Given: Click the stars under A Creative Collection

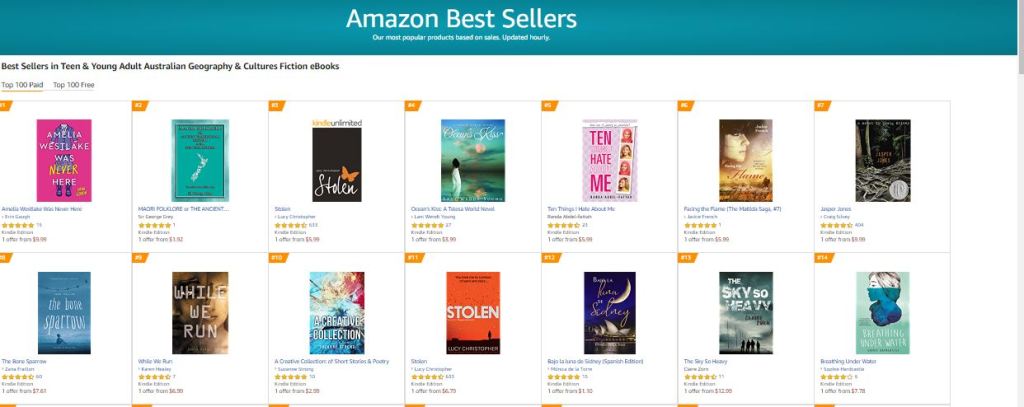Looking at the screenshot, I should pos(291,377).
